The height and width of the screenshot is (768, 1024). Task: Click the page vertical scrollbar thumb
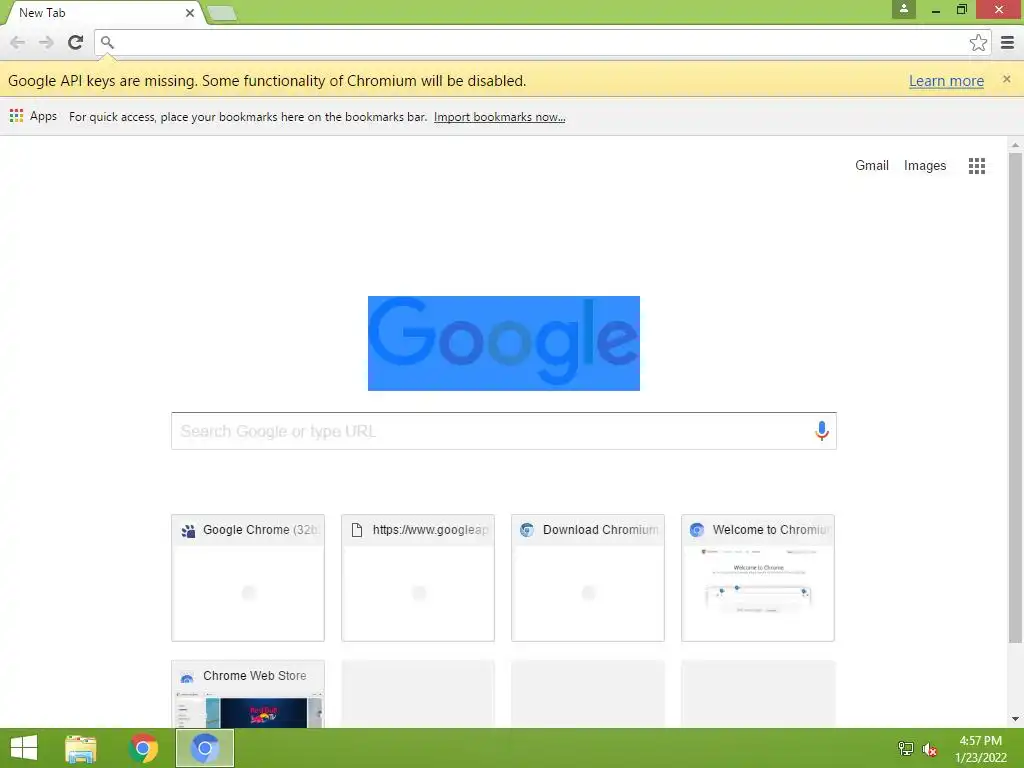[x=1015, y=397]
